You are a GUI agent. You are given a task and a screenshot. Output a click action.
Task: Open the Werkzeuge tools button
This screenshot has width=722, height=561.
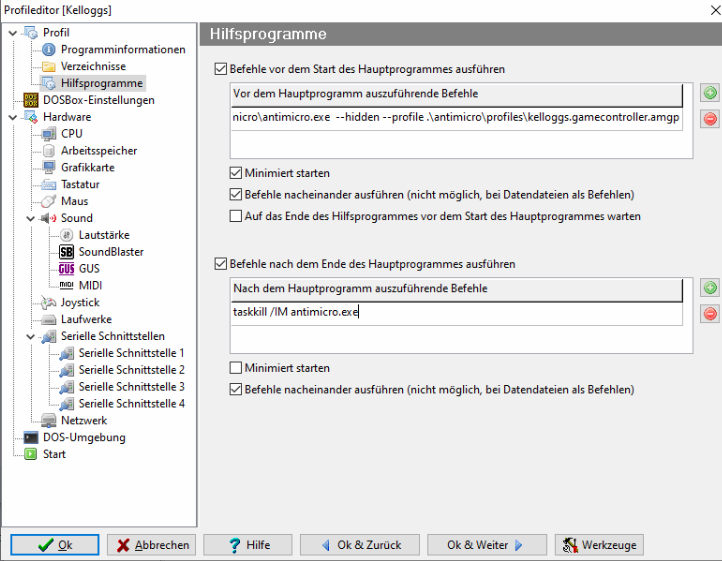pyautogui.click(x=599, y=545)
